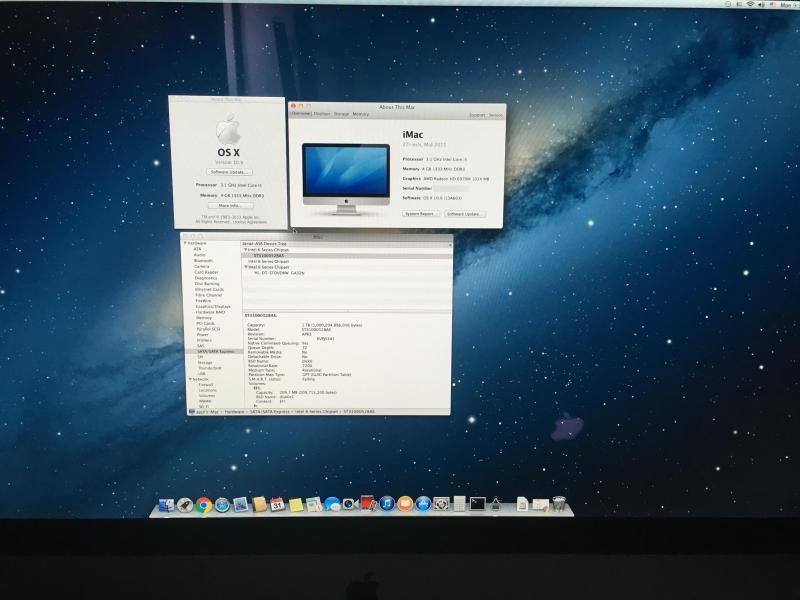Open Launchpad rocket icon in dock
Screen dimensions: 800x600
pyautogui.click(x=186, y=505)
